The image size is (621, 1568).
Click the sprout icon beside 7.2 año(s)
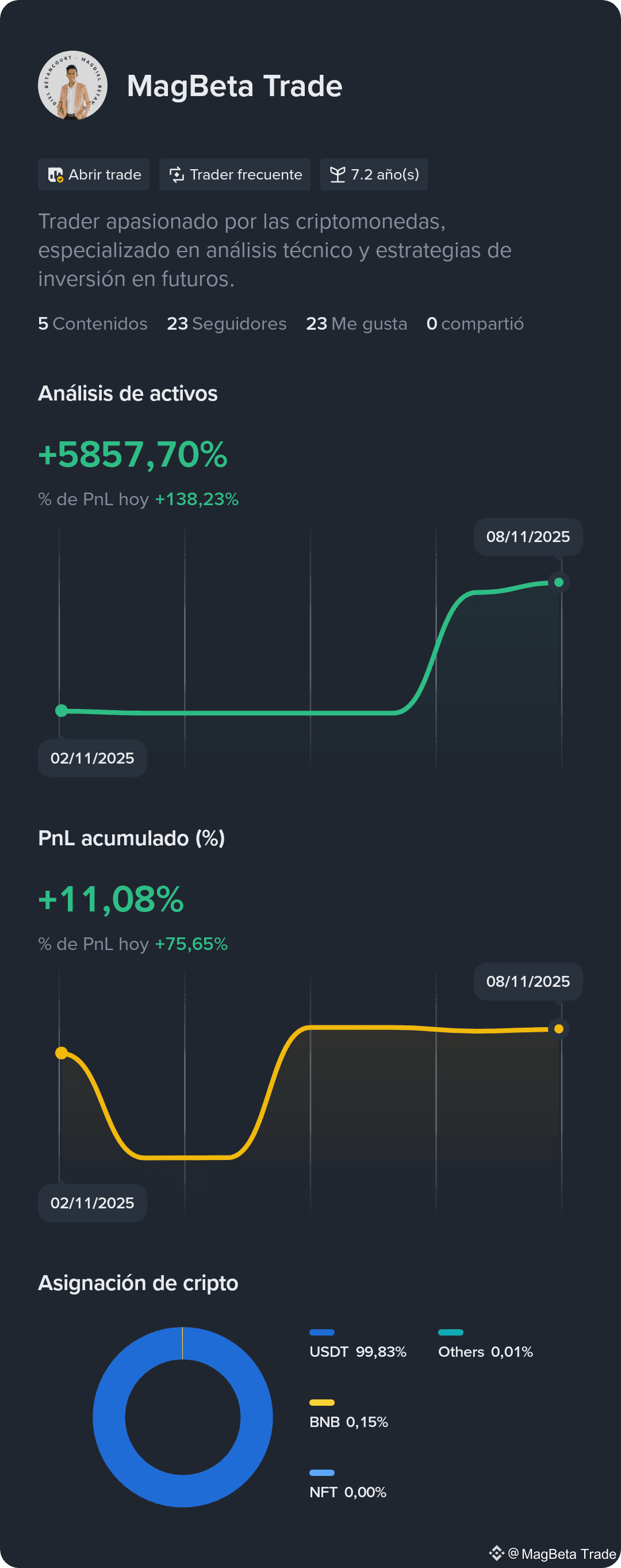tap(337, 175)
